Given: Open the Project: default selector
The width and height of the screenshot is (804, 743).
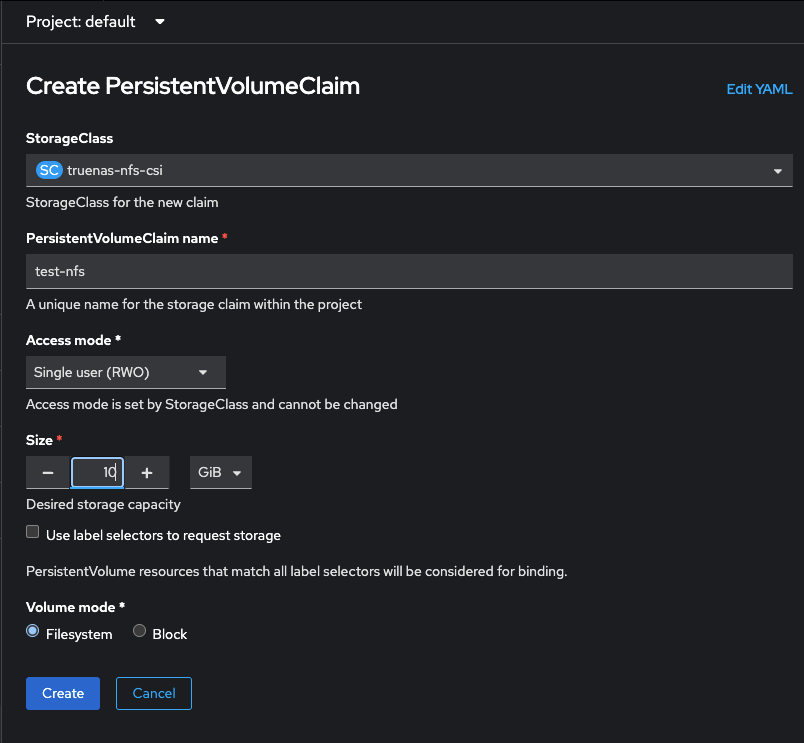Looking at the screenshot, I should [95, 22].
